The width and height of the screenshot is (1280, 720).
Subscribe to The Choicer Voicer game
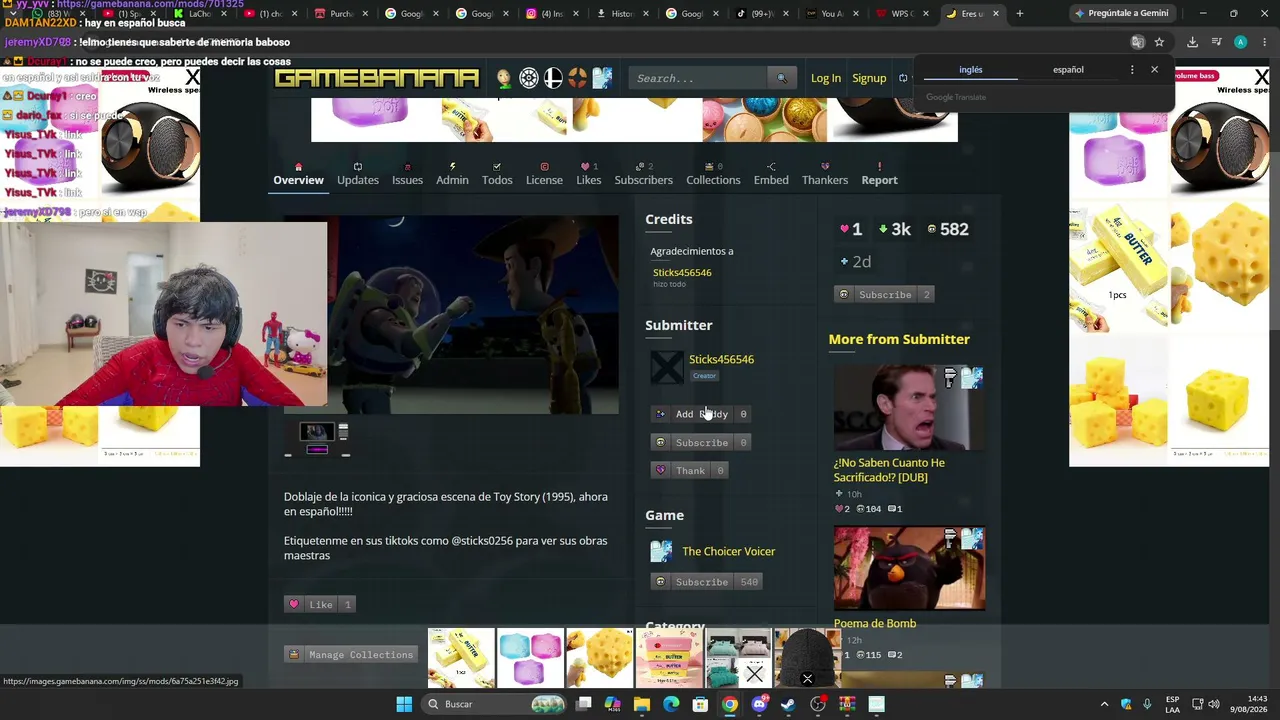point(706,582)
